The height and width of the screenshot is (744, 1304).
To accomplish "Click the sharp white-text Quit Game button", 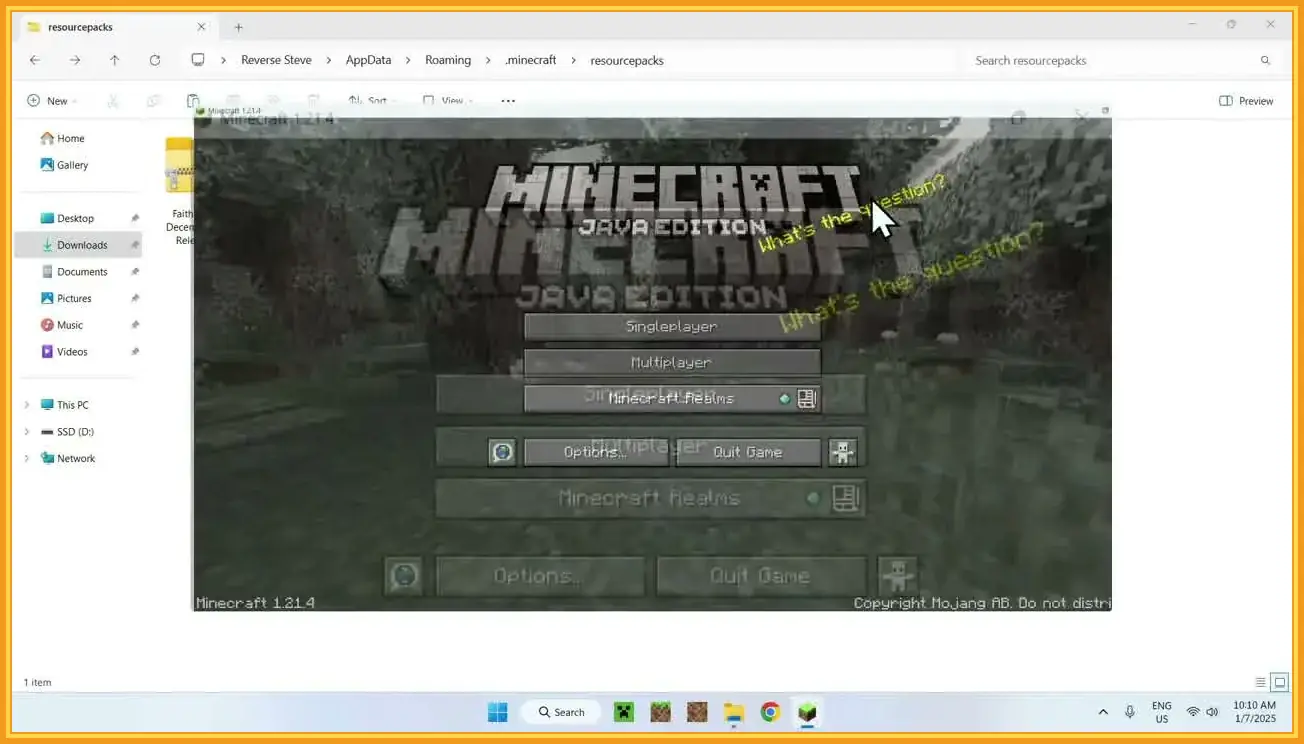I will (x=748, y=452).
